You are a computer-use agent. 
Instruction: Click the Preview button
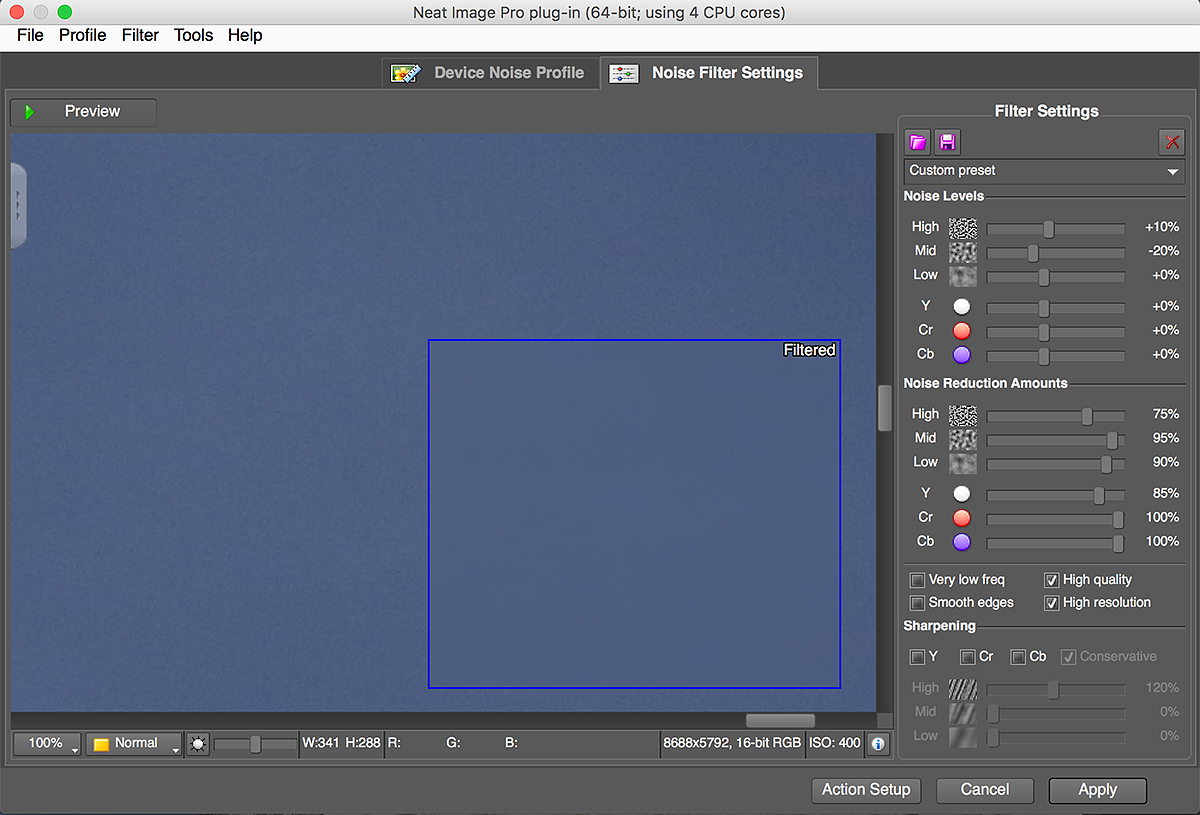coord(83,112)
